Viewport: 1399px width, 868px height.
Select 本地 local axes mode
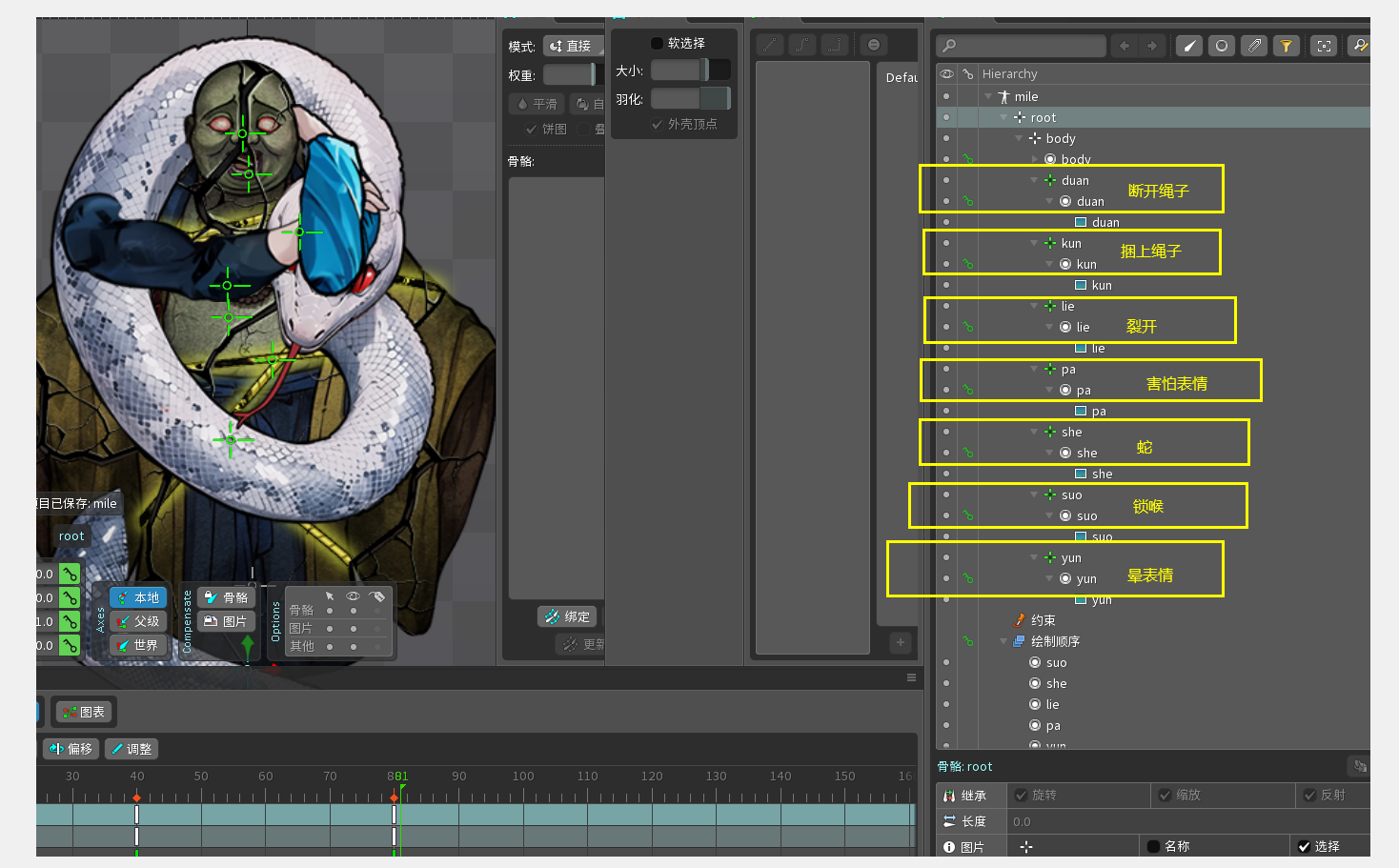[x=138, y=597]
